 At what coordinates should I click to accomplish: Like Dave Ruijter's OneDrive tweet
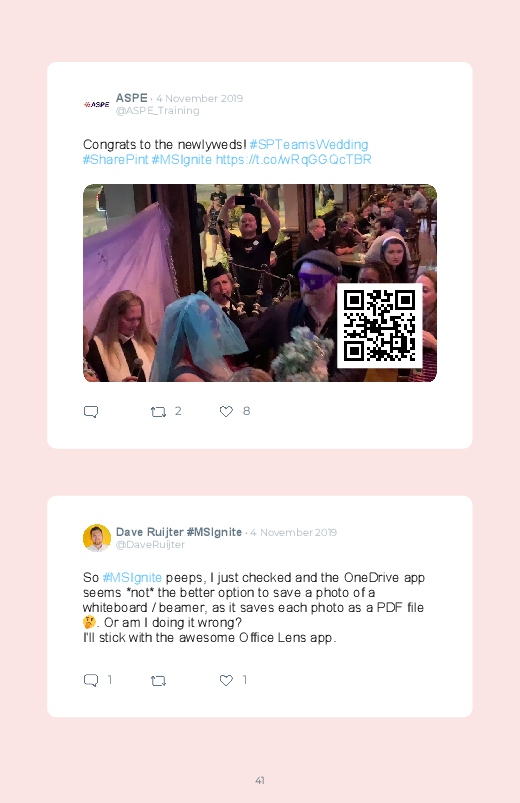226,680
